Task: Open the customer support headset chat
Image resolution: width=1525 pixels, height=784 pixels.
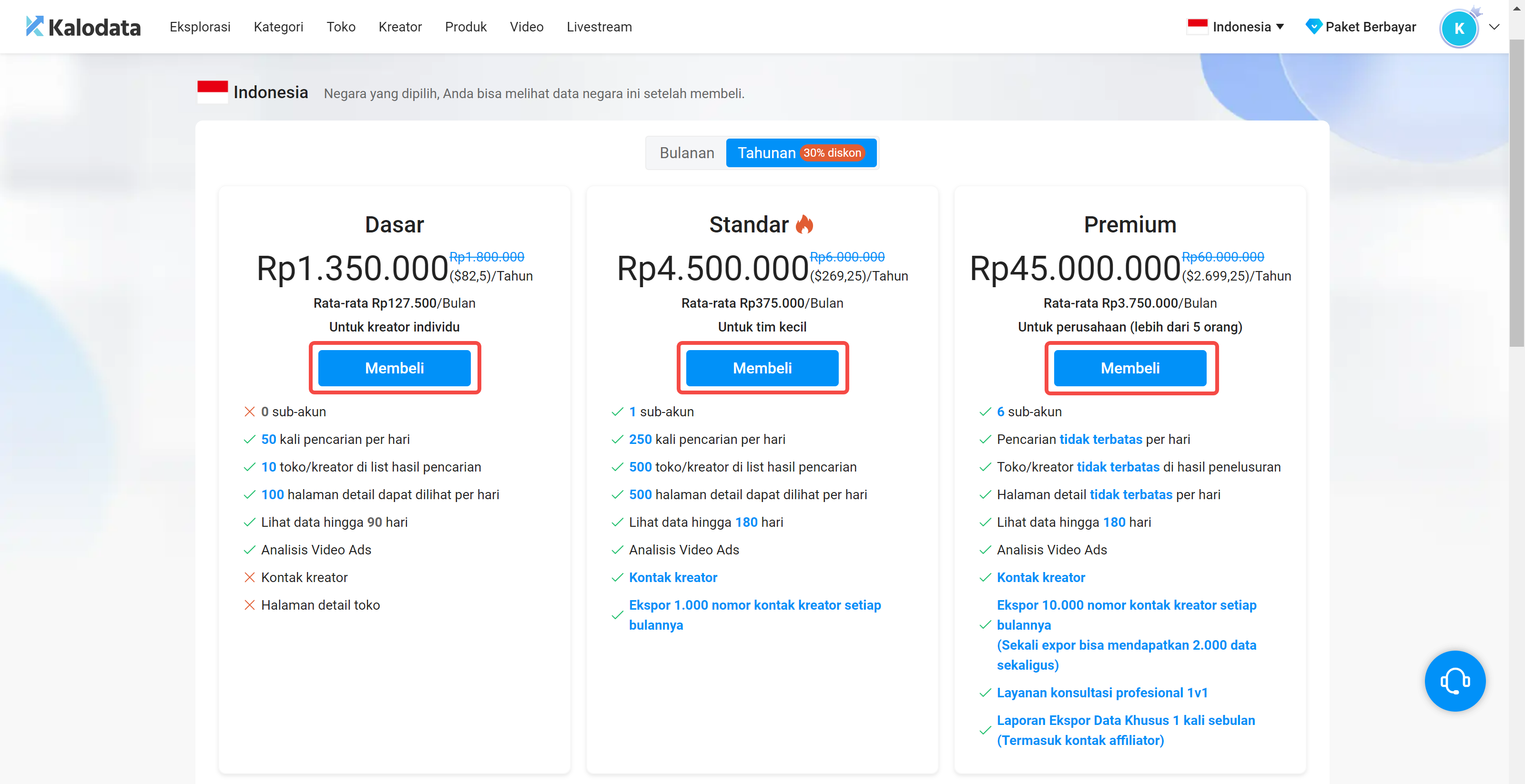Action: click(x=1454, y=681)
